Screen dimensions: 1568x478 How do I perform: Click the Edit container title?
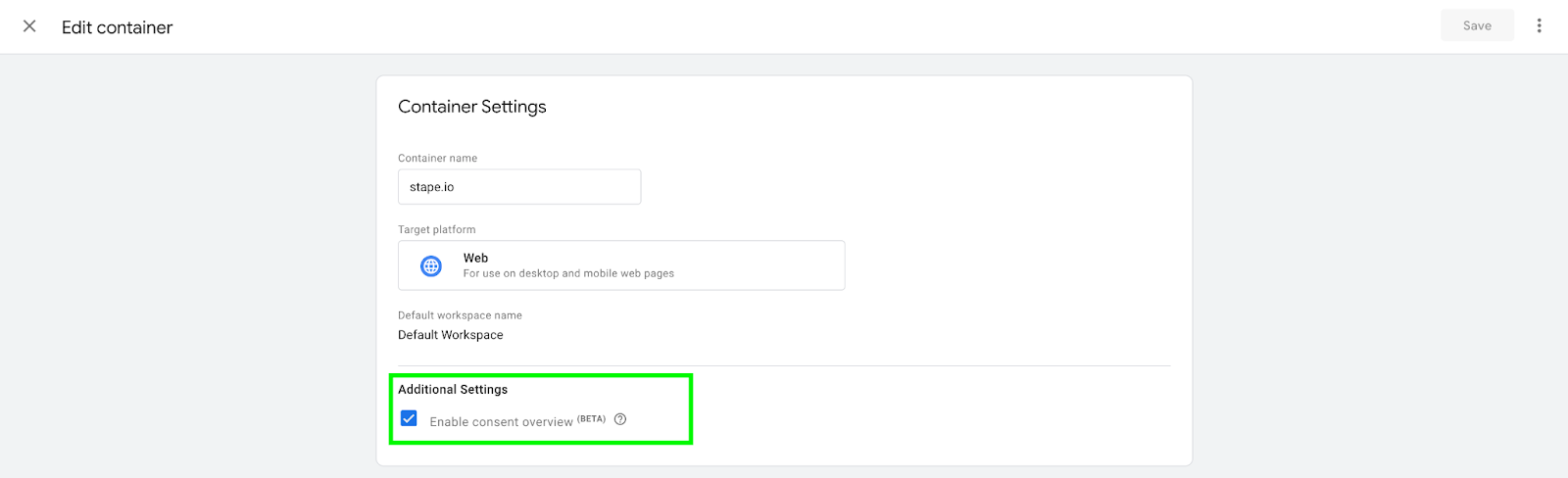(117, 27)
